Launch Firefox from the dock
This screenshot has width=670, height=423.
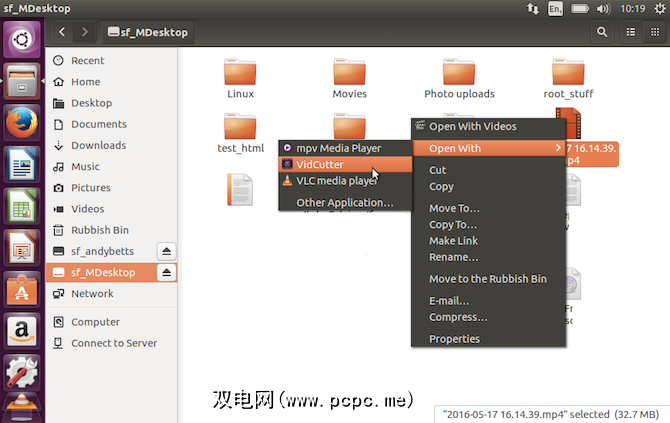click(x=22, y=123)
